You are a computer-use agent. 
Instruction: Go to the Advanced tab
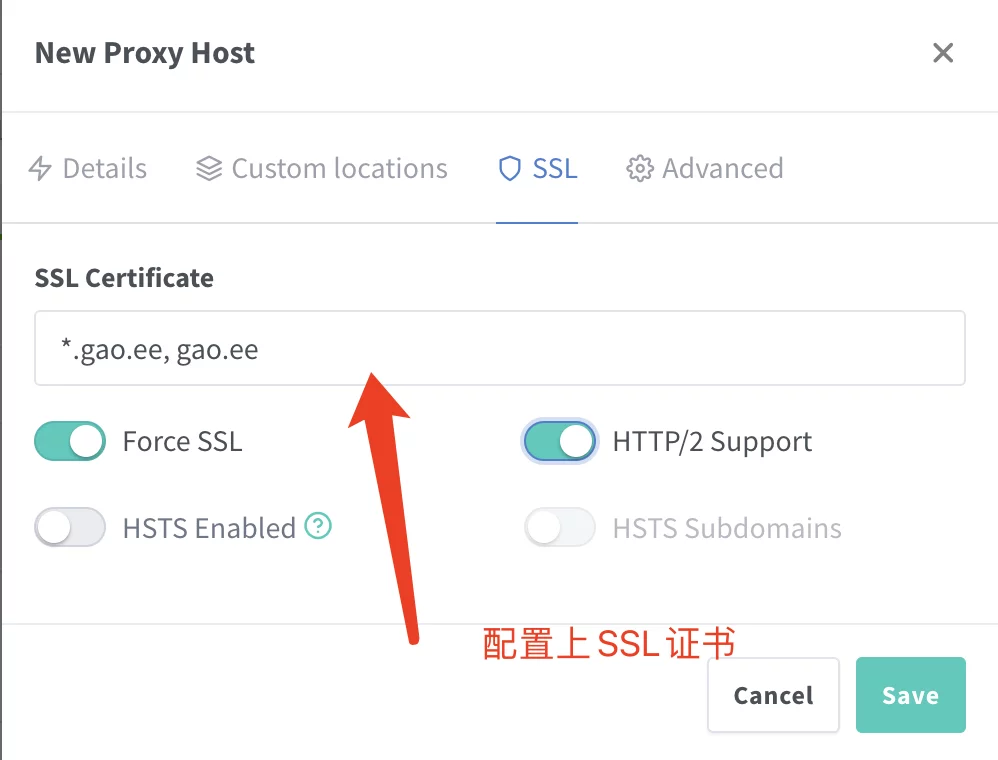(x=722, y=169)
